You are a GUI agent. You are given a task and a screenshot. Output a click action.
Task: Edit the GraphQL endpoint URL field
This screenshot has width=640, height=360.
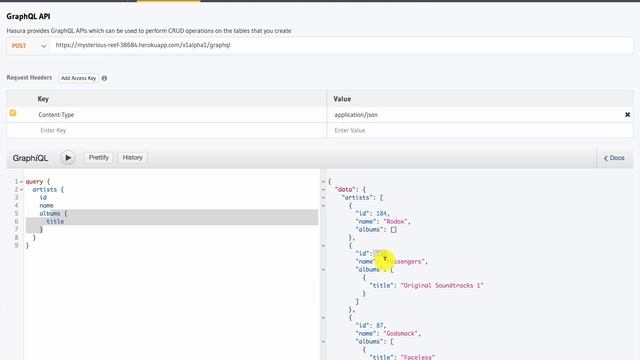[x=342, y=45]
